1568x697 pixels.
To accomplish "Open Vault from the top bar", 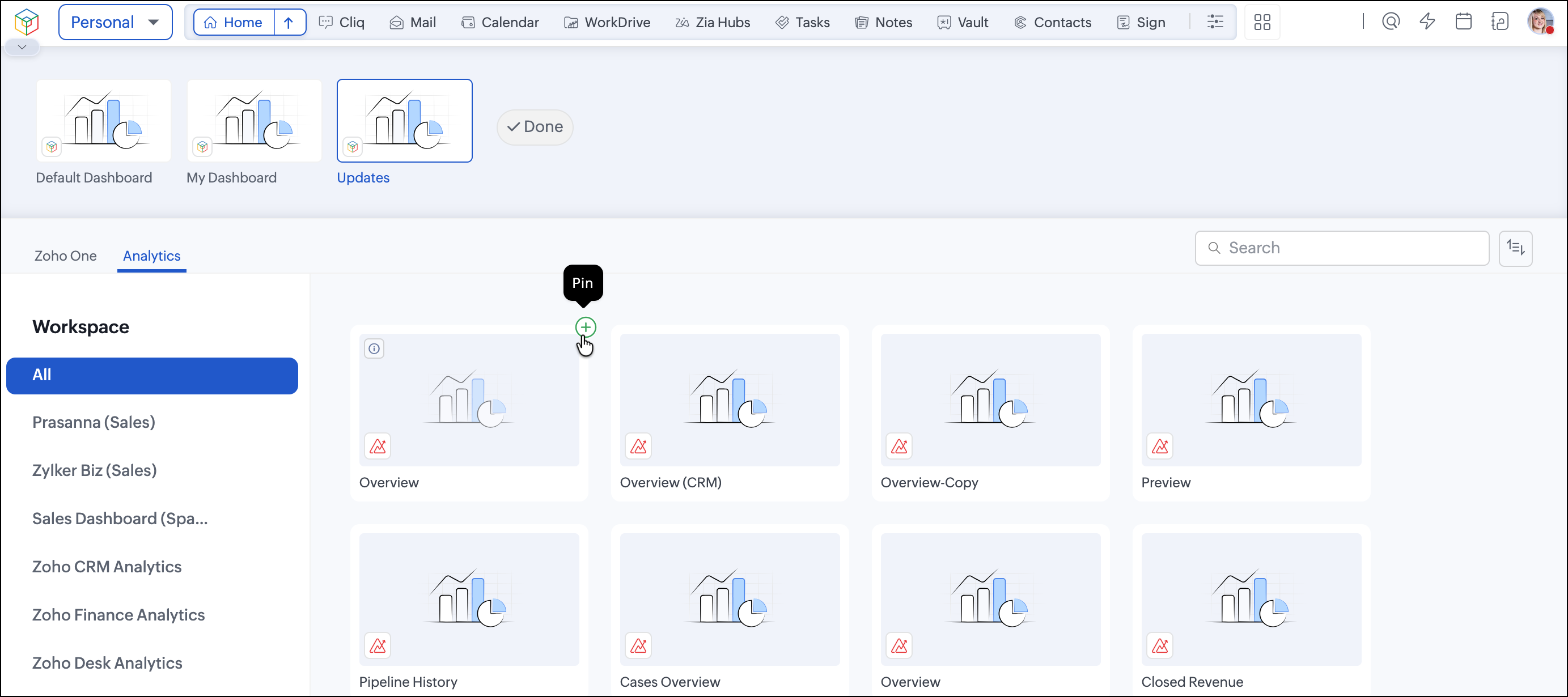I will coord(963,23).
